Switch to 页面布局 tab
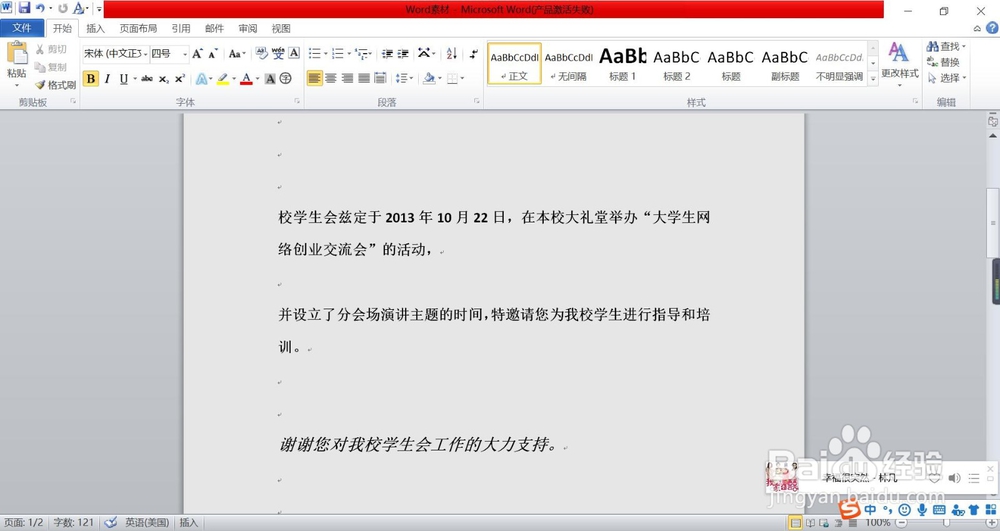The height and width of the screenshot is (531, 1000). (138, 28)
